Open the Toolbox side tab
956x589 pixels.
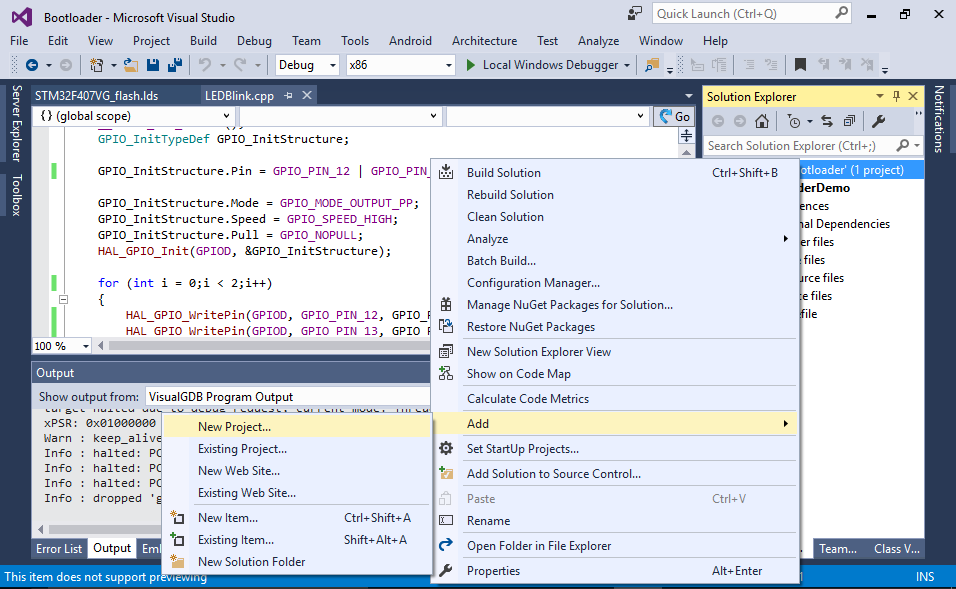(x=16, y=195)
